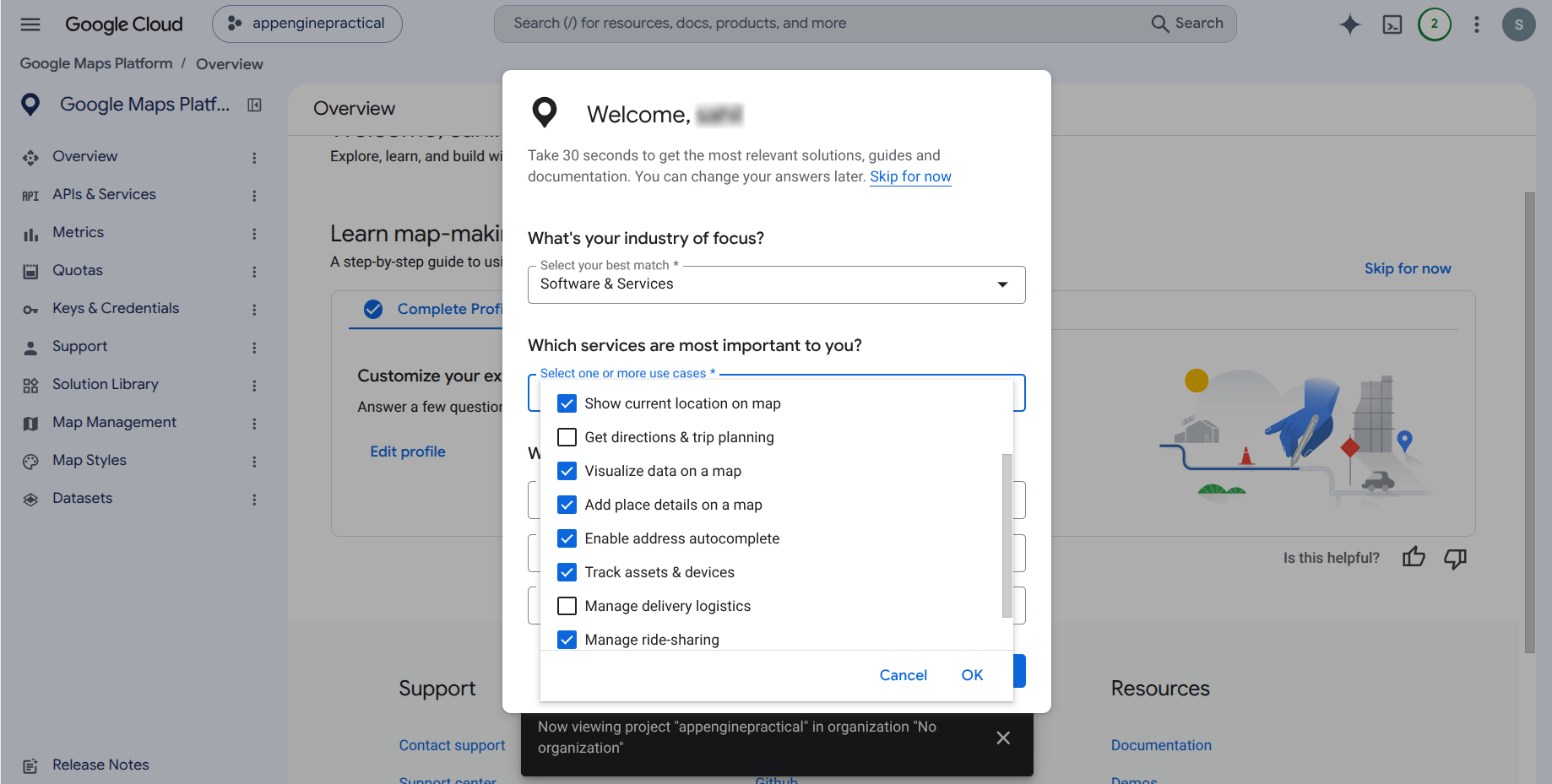Open more options for Overview sidebar item

pyautogui.click(x=254, y=158)
